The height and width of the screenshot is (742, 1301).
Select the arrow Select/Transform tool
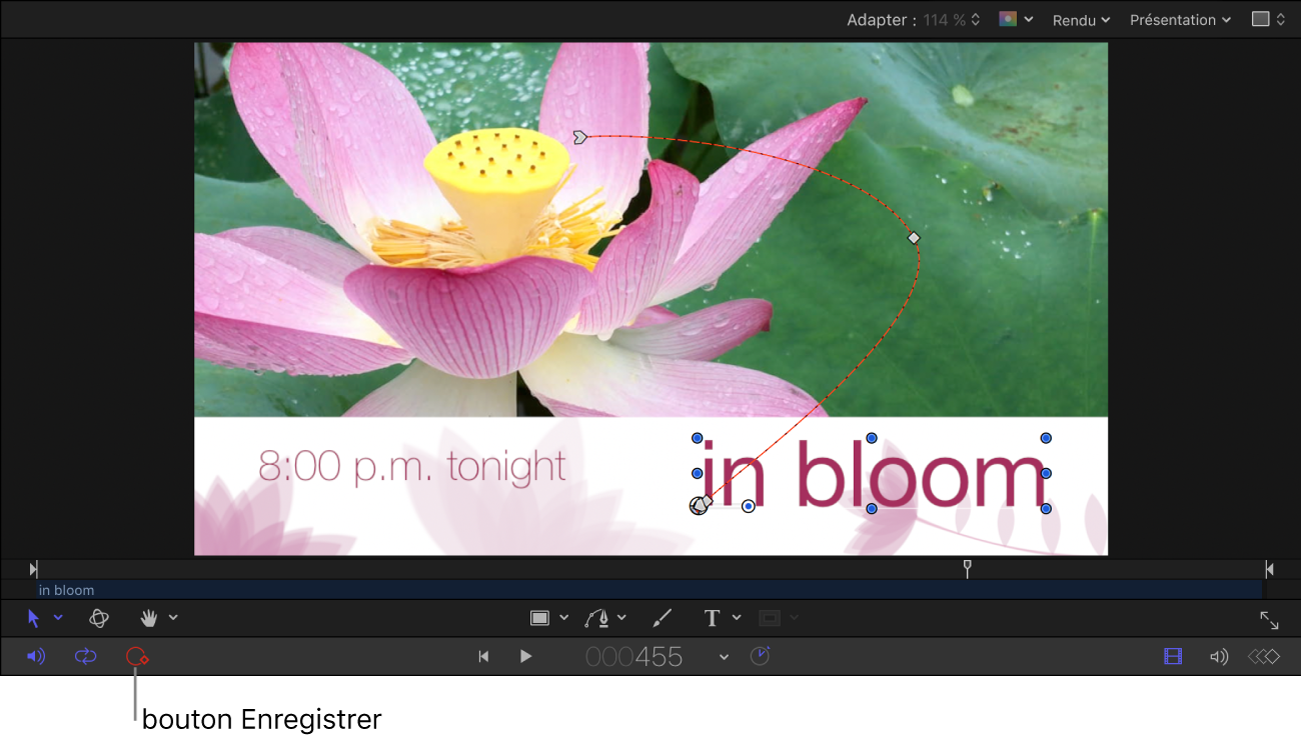[34, 619]
